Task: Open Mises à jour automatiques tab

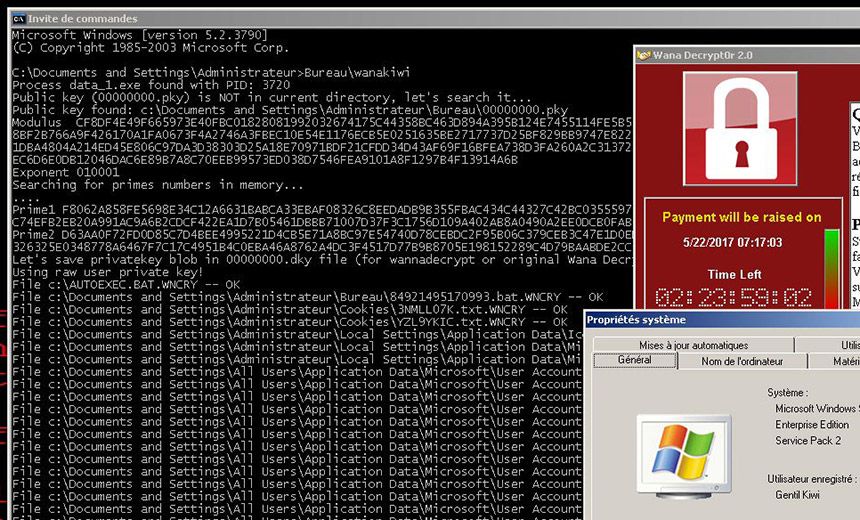Action: click(x=693, y=345)
